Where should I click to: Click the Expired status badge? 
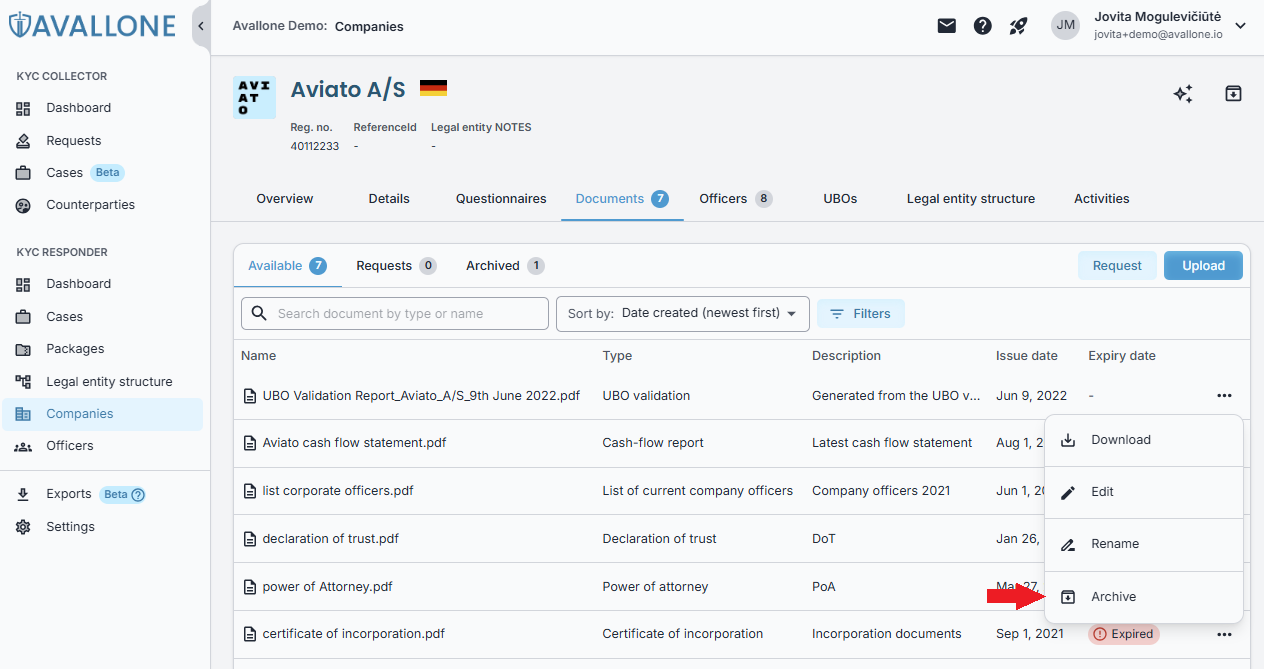[1124, 634]
